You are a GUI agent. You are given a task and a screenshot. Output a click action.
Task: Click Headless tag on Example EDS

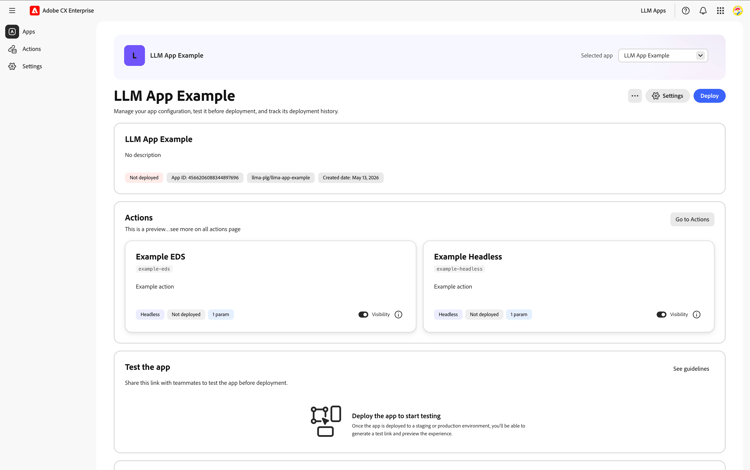click(x=150, y=315)
